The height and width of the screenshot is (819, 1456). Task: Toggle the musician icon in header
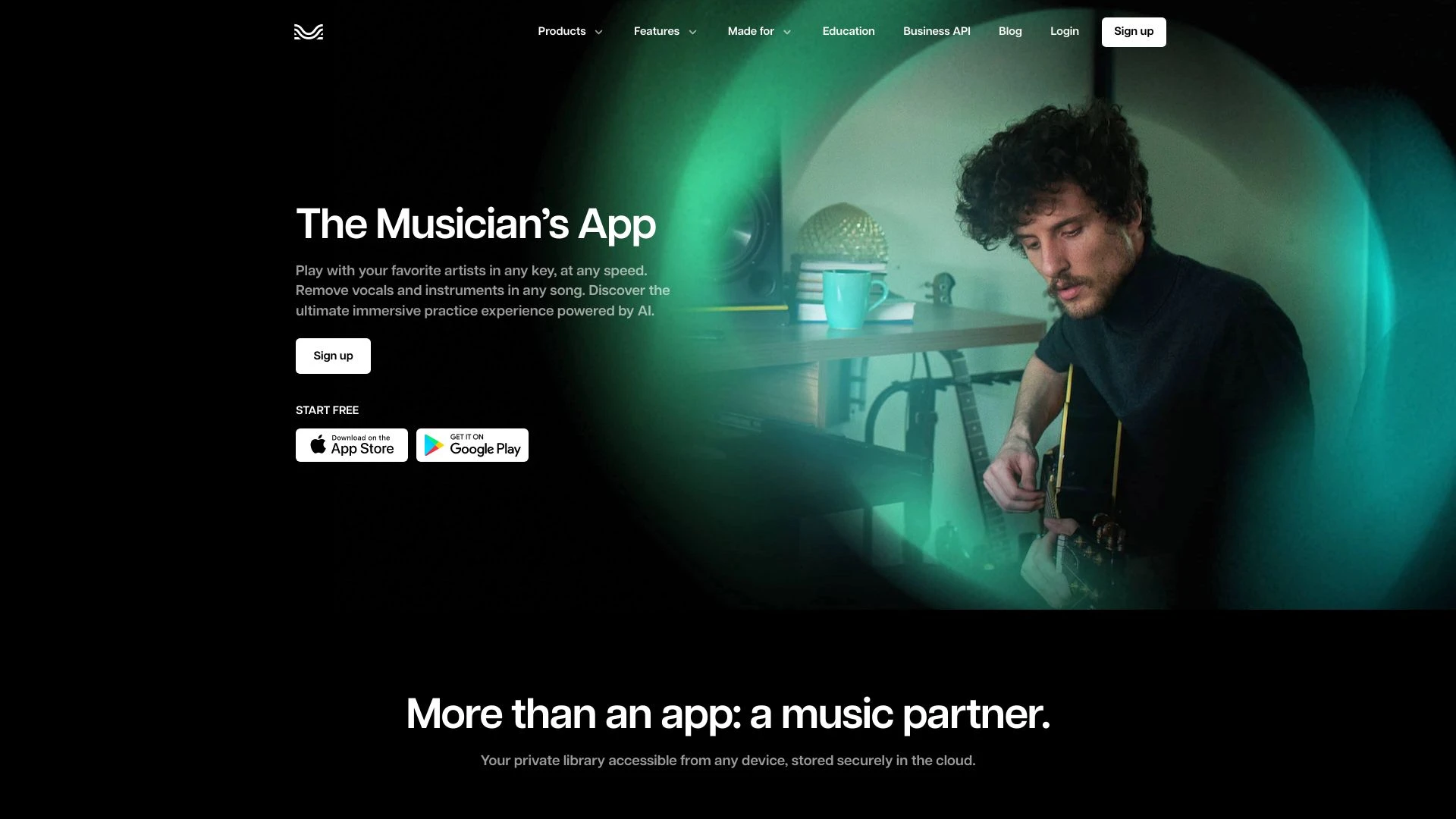coord(308,32)
